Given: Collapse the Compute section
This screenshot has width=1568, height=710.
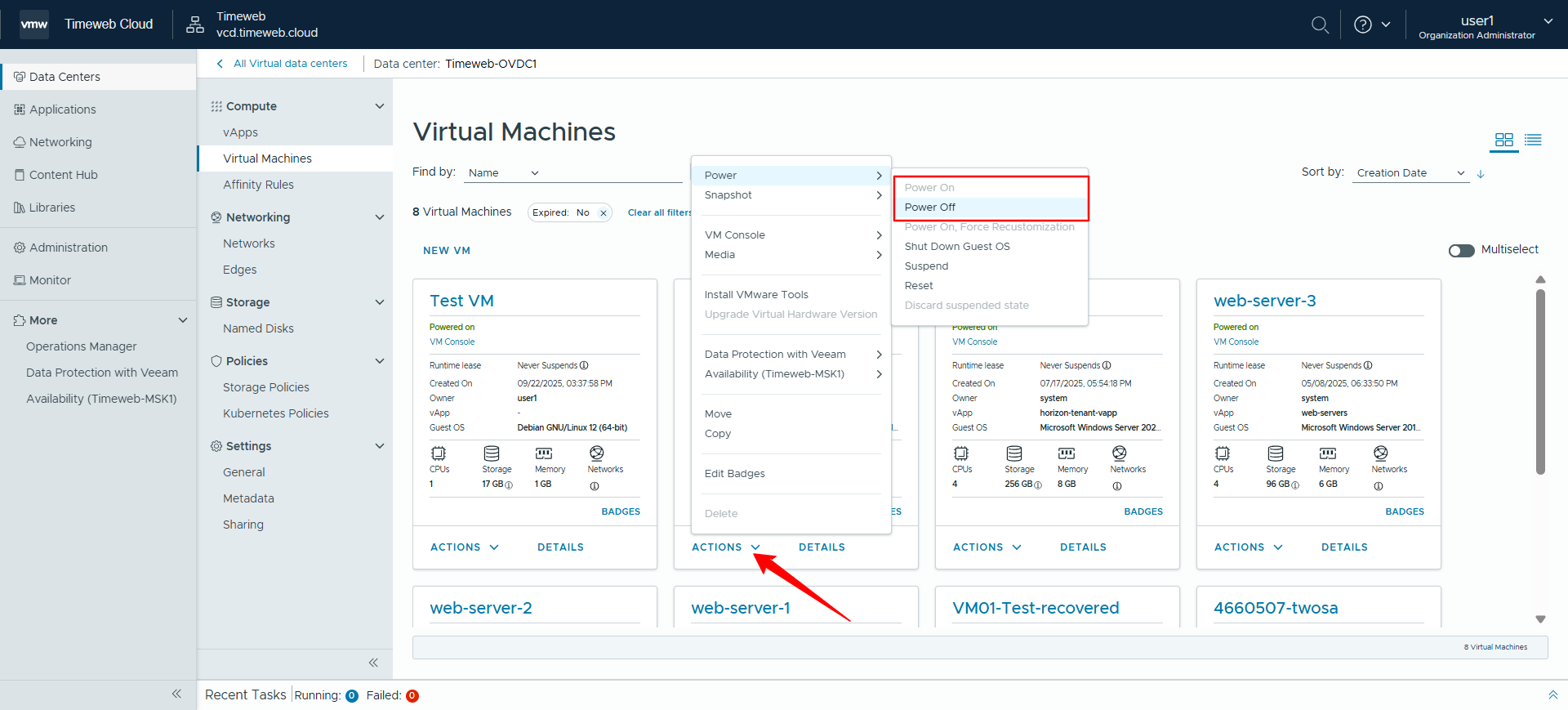Looking at the screenshot, I should pyautogui.click(x=379, y=106).
